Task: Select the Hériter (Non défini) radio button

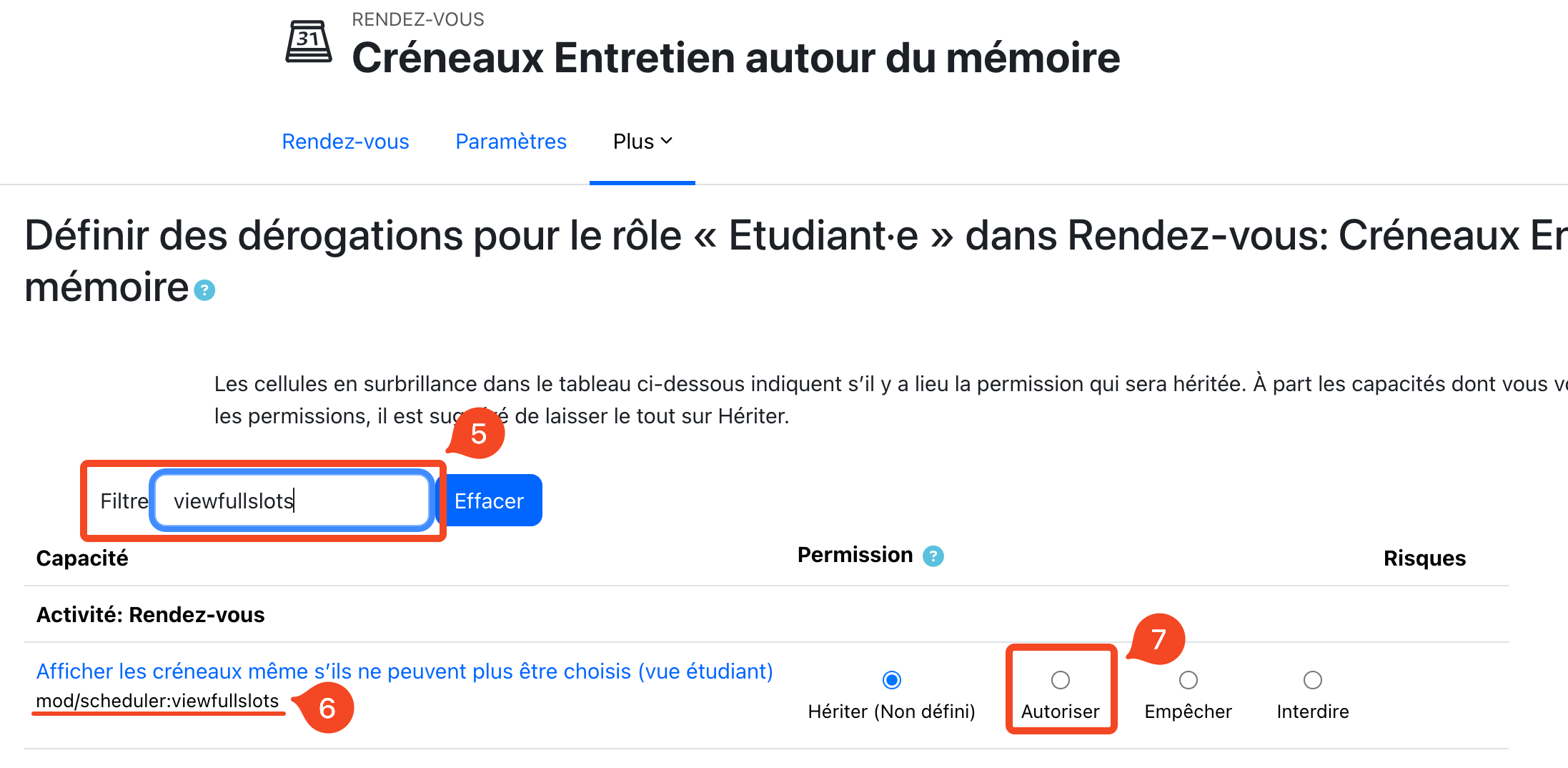Action: coord(891,680)
